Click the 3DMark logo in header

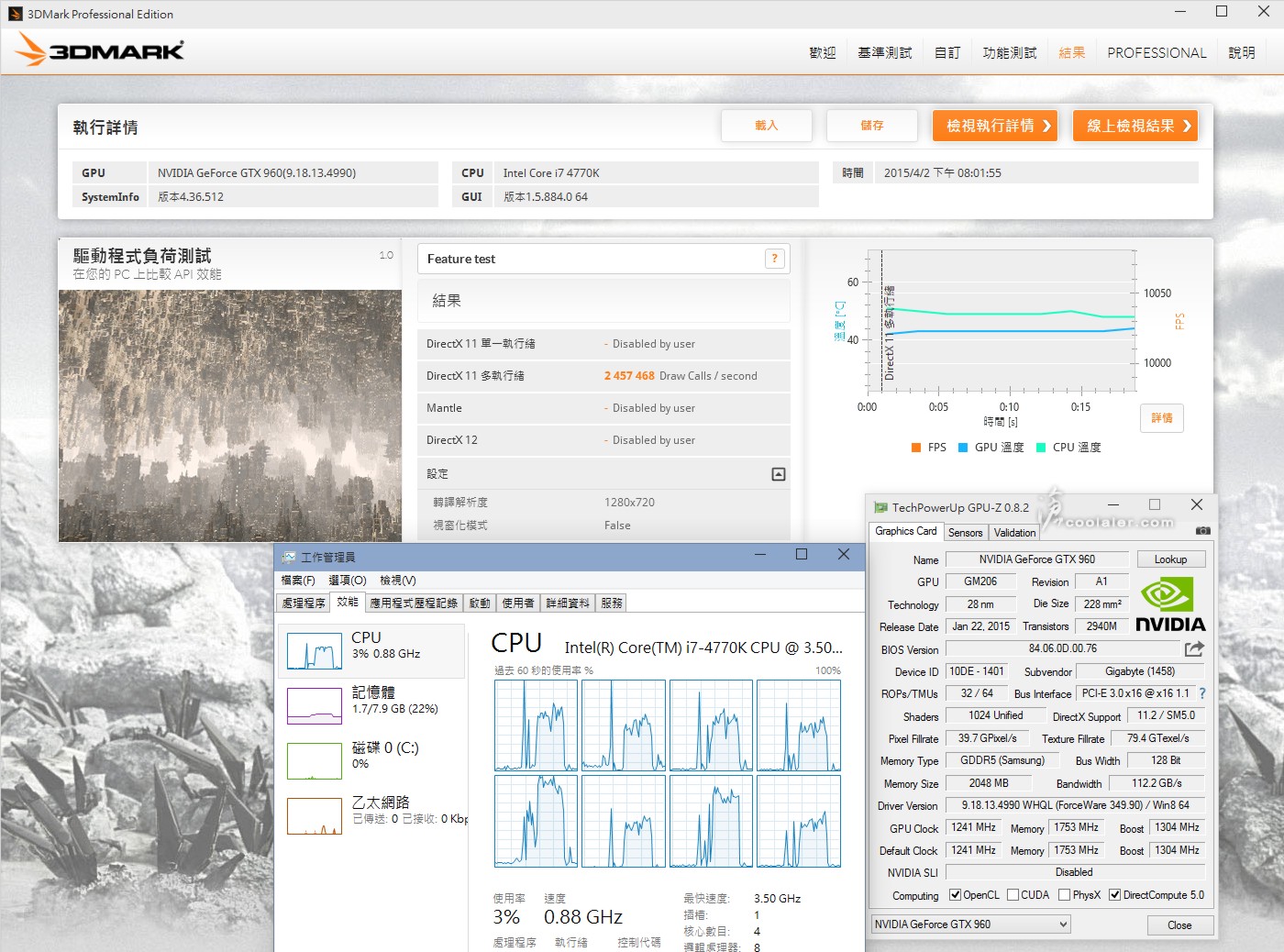click(101, 50)
